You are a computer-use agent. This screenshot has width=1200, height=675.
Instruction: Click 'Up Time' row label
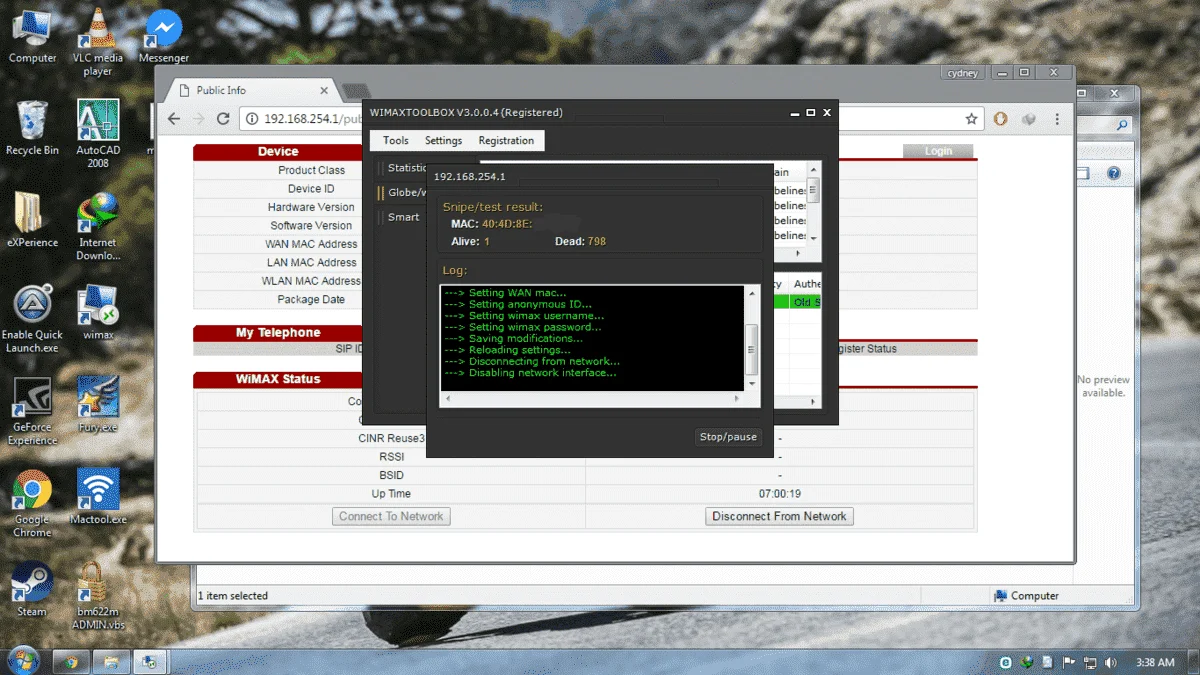click(391, 494)
